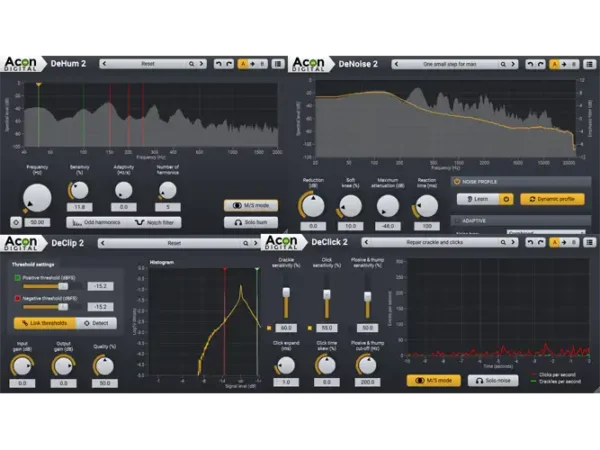Toggle Link thresholds in DeClip 2
Screen dimensions: 600x450
tap(45, 323)
